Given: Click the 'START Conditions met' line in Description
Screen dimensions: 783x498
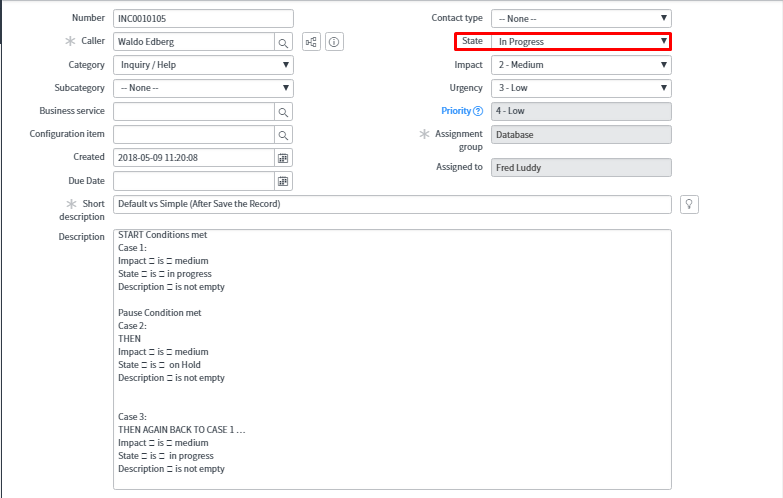Looking at the screenshot, I should [x=162, y=235].
